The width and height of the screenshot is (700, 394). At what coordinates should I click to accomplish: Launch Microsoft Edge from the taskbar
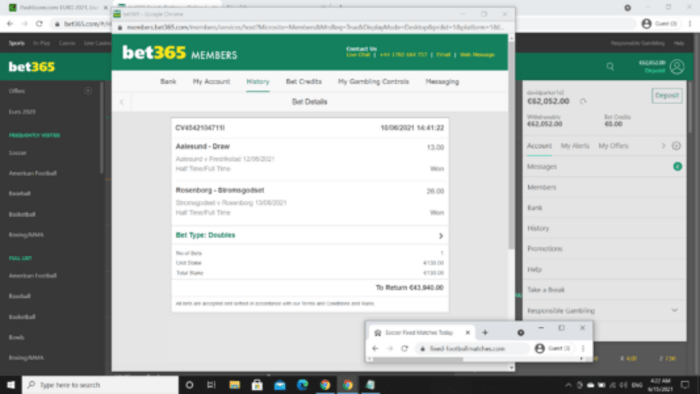(x=302, y=385)
